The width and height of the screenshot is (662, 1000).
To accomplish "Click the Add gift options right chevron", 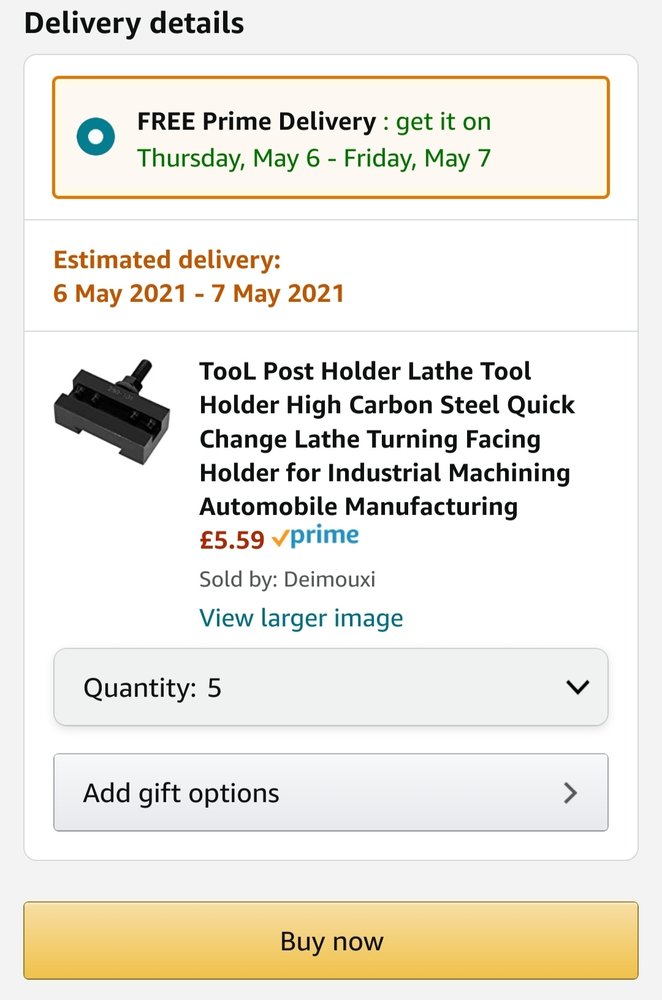I will [x=570, y=793].
